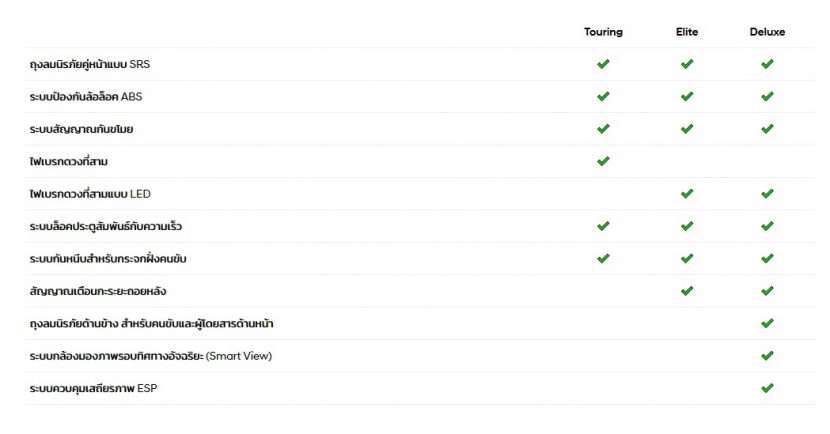This screenshot has width=830, height=434.
Task: Click the ระบบควบคุมเสถียรภาพ ESP label
Action: click(93, 388)
